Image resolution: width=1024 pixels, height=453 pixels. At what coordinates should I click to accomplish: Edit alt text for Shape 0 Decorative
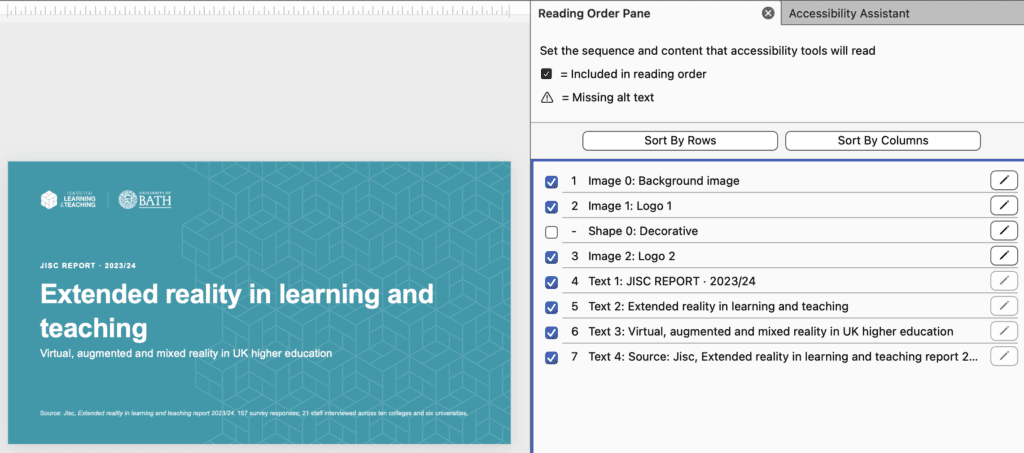tap(1004, 230)
